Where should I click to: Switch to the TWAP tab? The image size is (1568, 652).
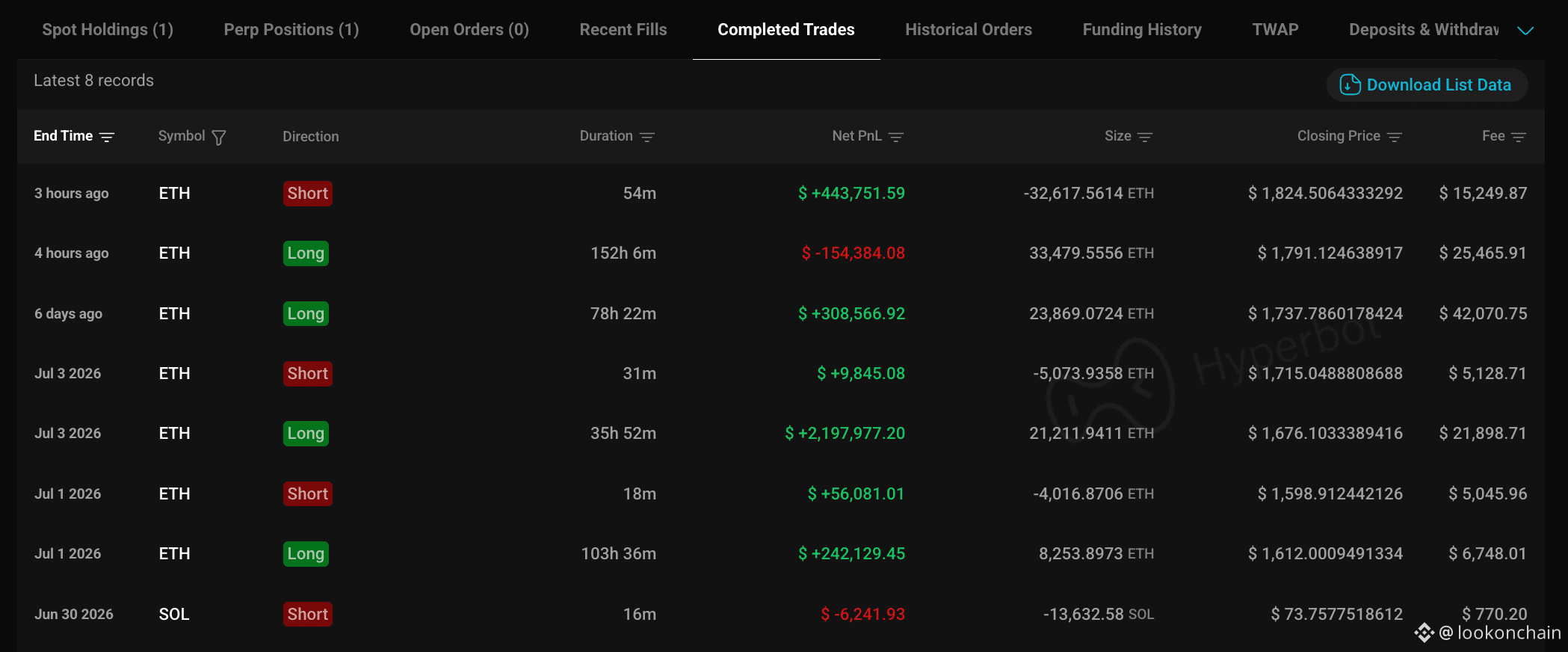click(x=1275, y=29)
